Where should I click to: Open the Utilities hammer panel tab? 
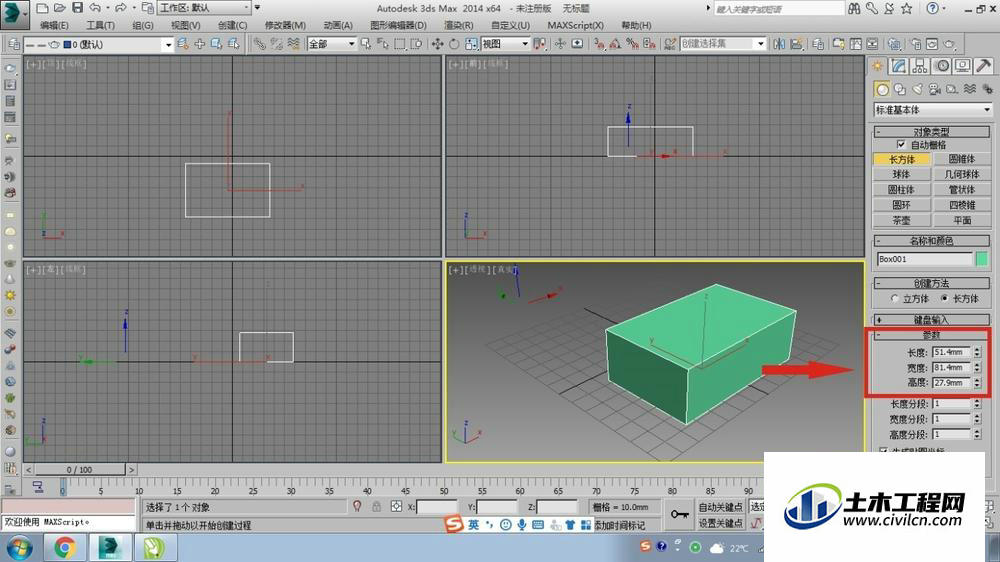pyautogui.click(x=983, y=66)
